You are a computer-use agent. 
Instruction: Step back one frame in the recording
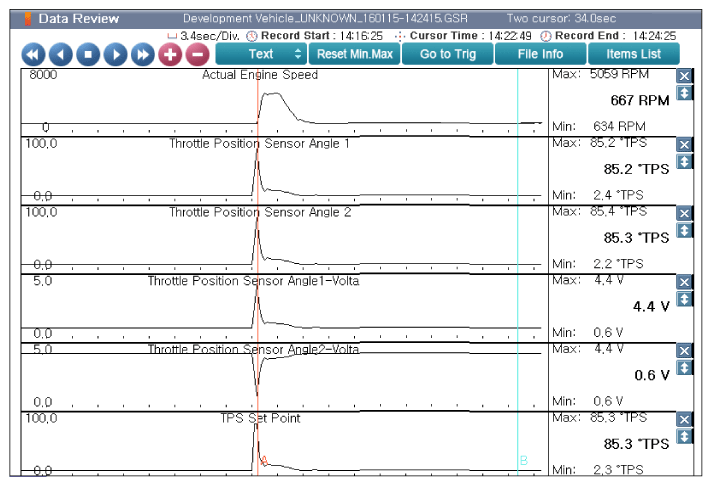[60, 54]
